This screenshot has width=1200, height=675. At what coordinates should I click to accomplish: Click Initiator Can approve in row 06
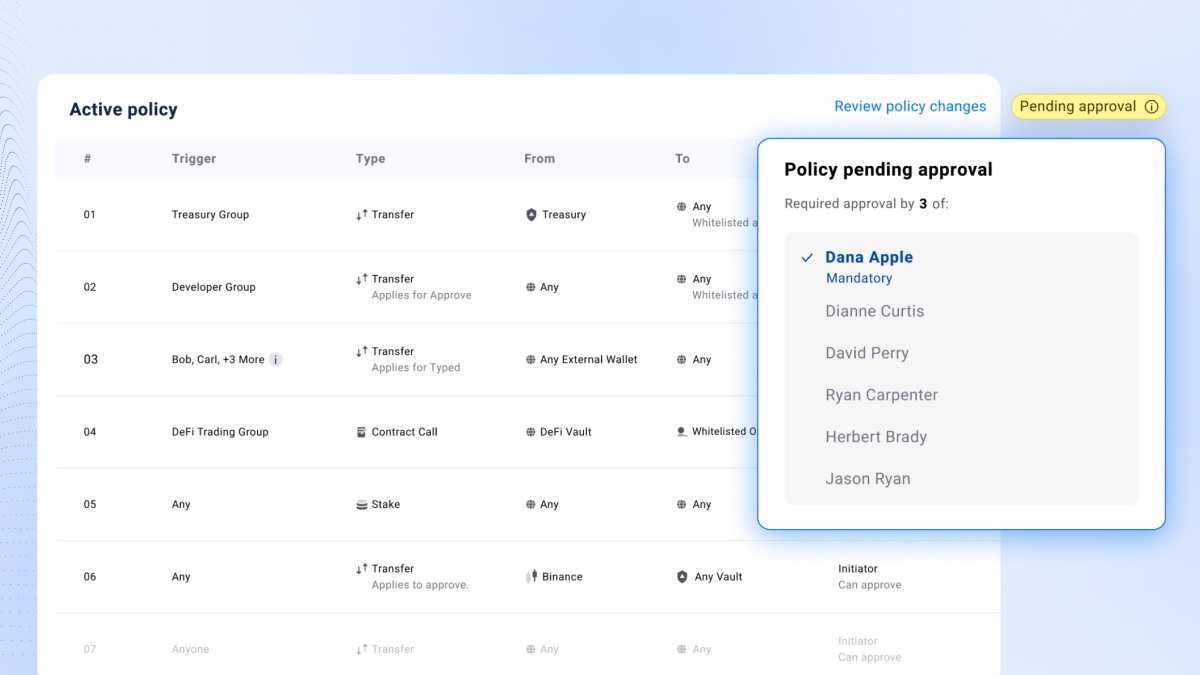click(870, 576)
